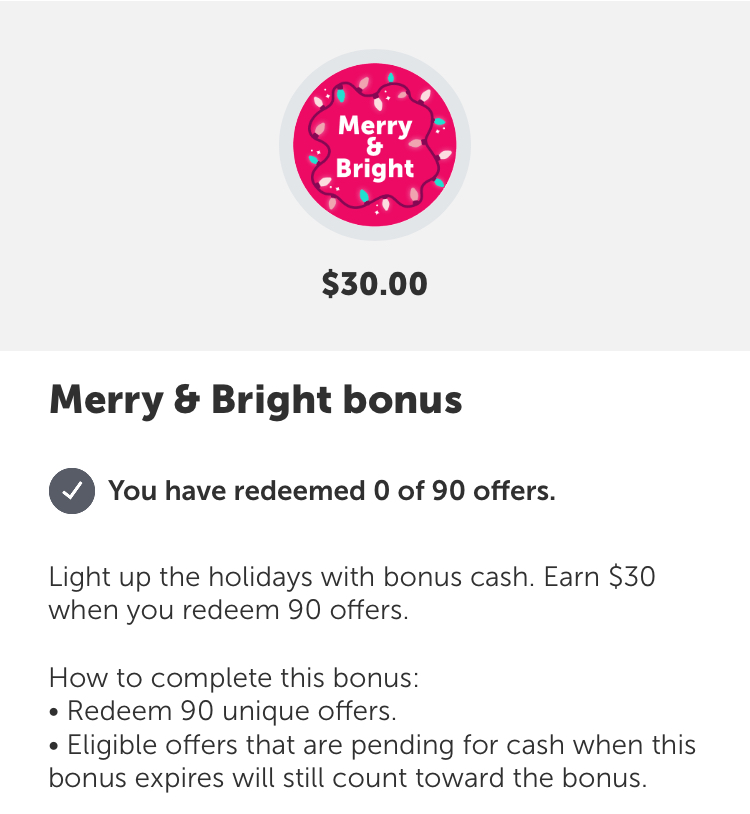Viewport: 750px width, 814px height.
Task: Tap the white checkmark inside the progress indicator
Action: coord(70,491)
